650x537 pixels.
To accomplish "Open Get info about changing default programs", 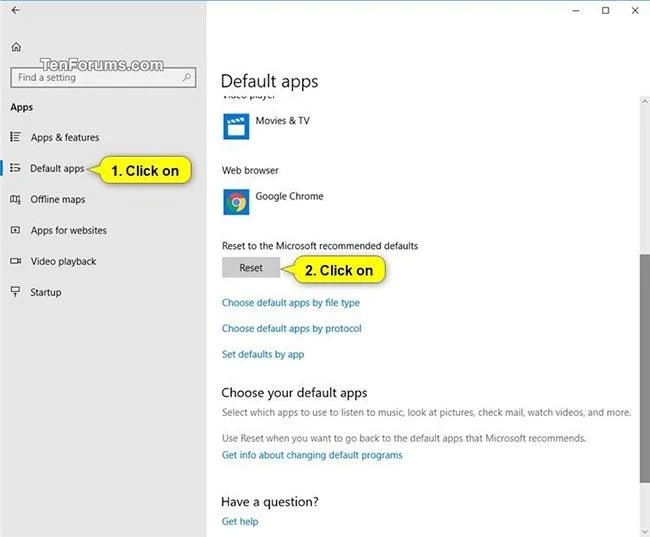I will coord(312,455).
